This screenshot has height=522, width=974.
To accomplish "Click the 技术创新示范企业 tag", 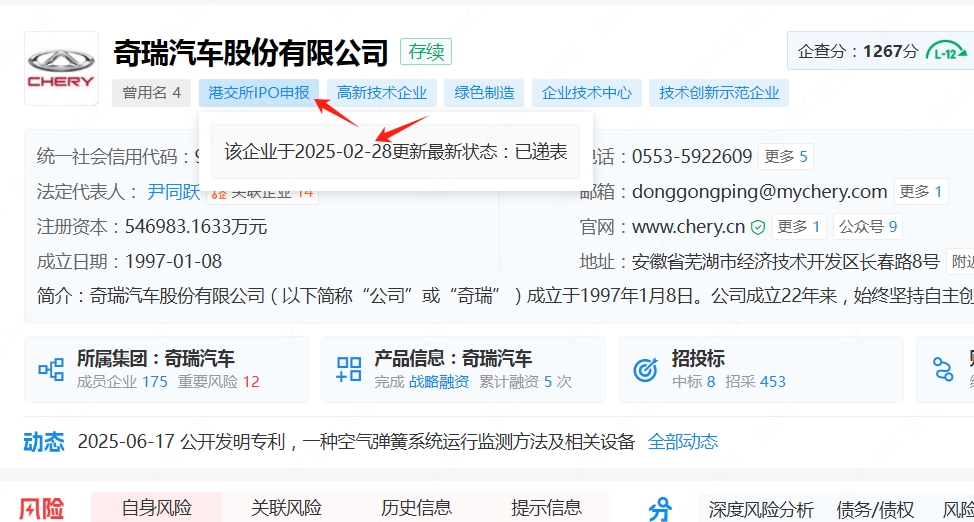I will (x=719, y=93).
